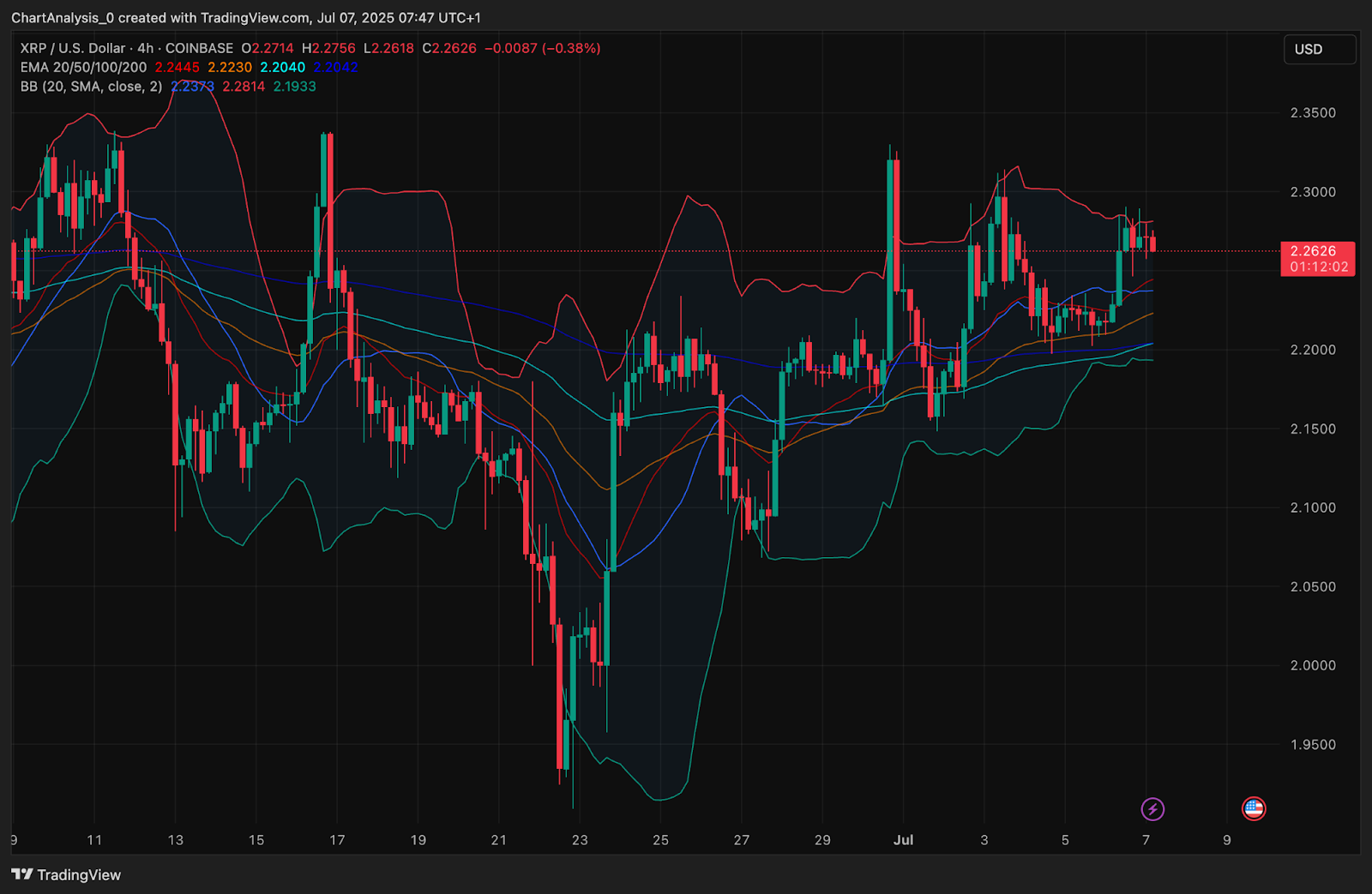This screenshot has width=1372, height=894.
Task: Click the cyan EMA 100 value 2.2040
Action: click(x=282, y=67)
